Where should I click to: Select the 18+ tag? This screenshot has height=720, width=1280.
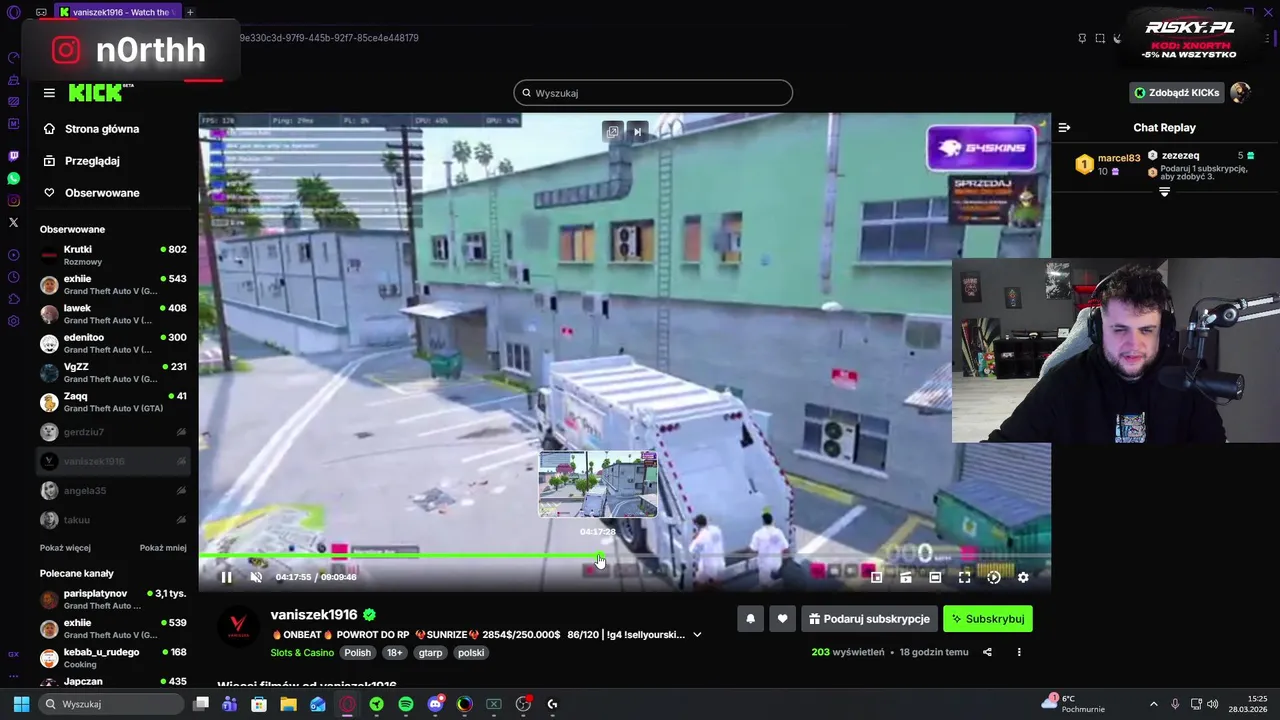click(x=394, y=653)
